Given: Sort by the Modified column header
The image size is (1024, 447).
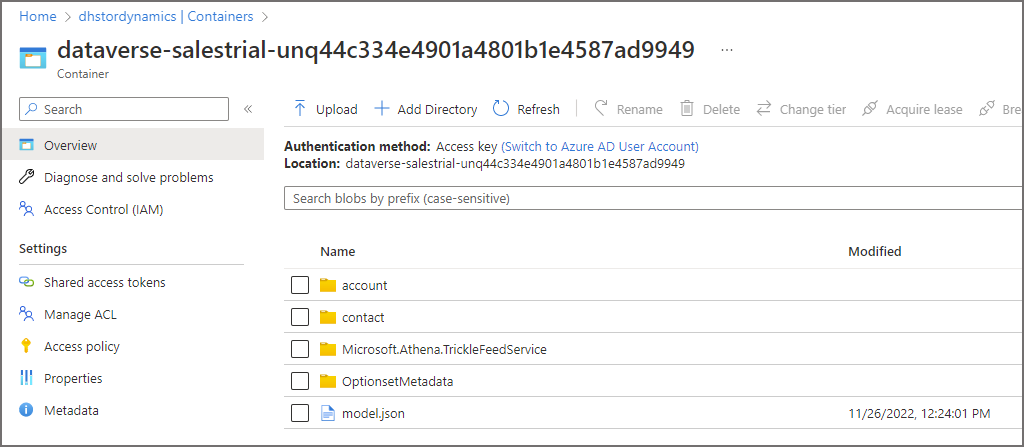Looking at the screenshot, I should pyautogui.click(x=874, y=252).
